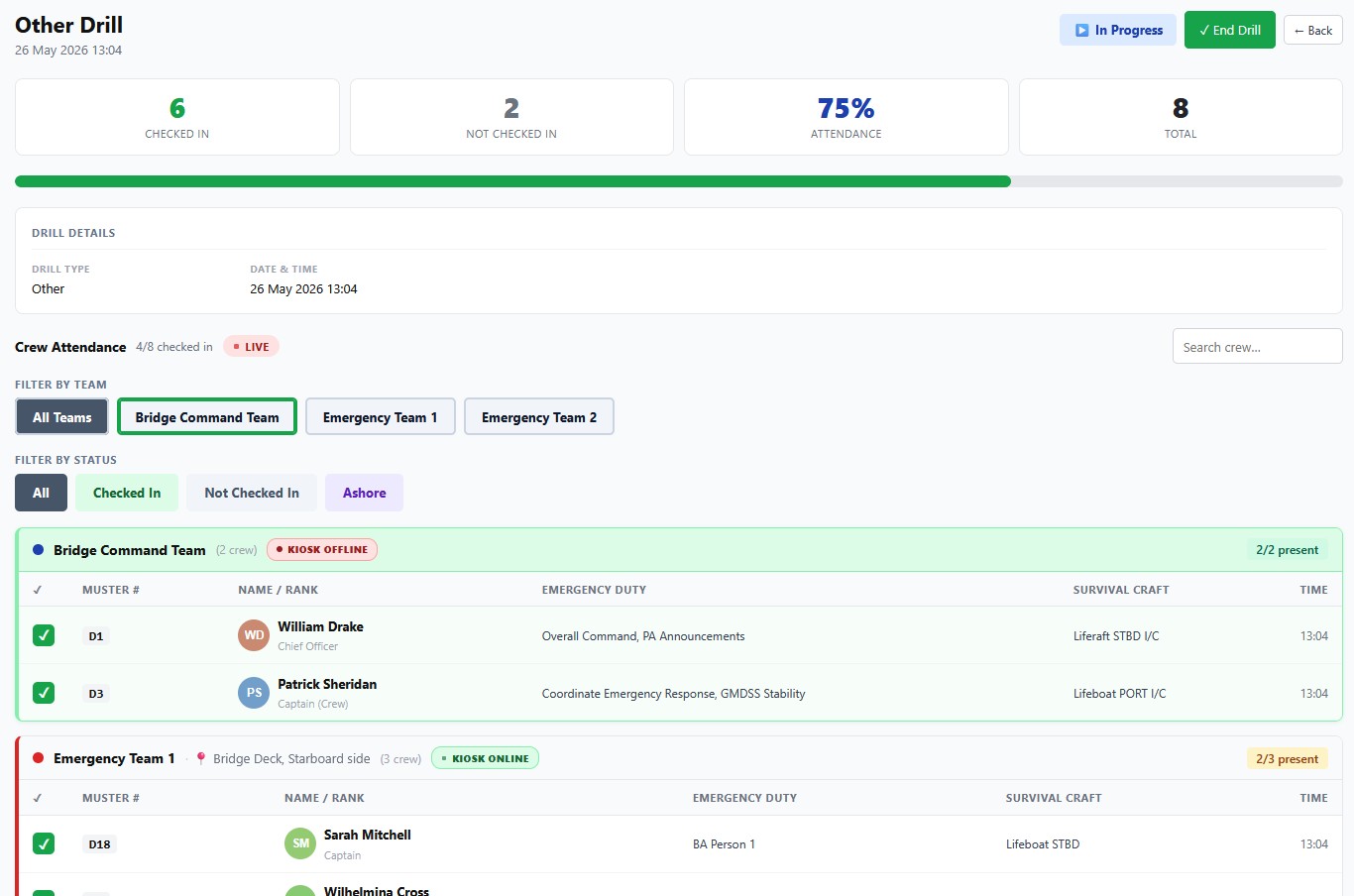The height and width of the screenshot is (896, 1354).
Task: Click the KIOSK OFFLINE badge
Action: click(321, 549)
